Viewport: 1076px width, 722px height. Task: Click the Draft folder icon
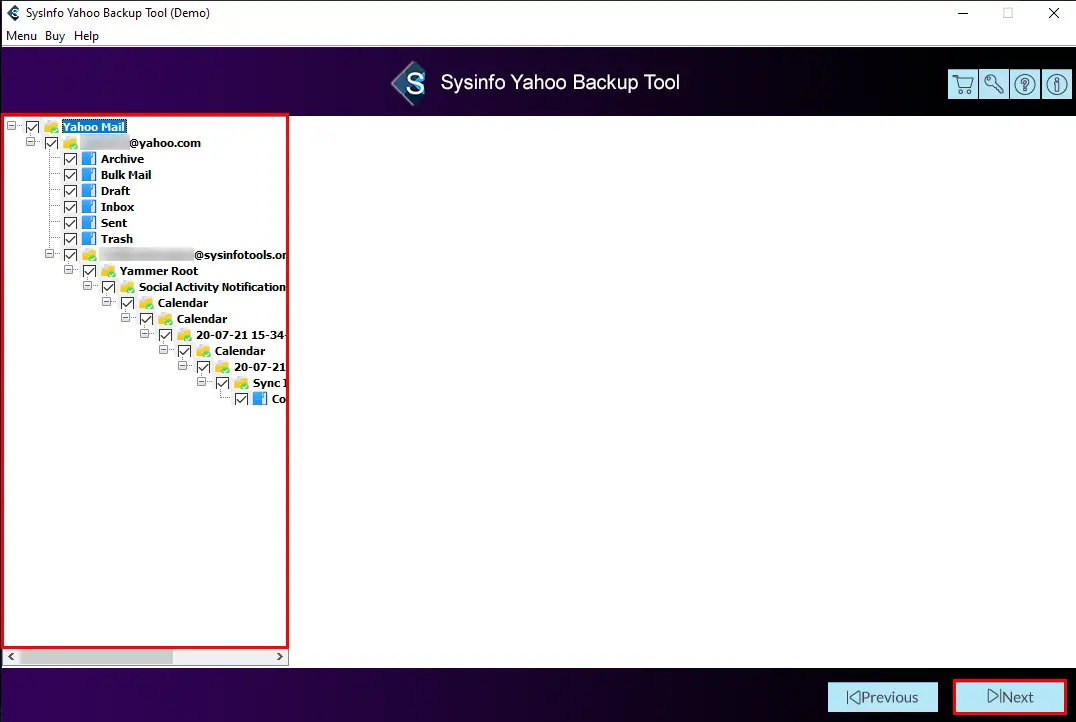pos(89,191)
